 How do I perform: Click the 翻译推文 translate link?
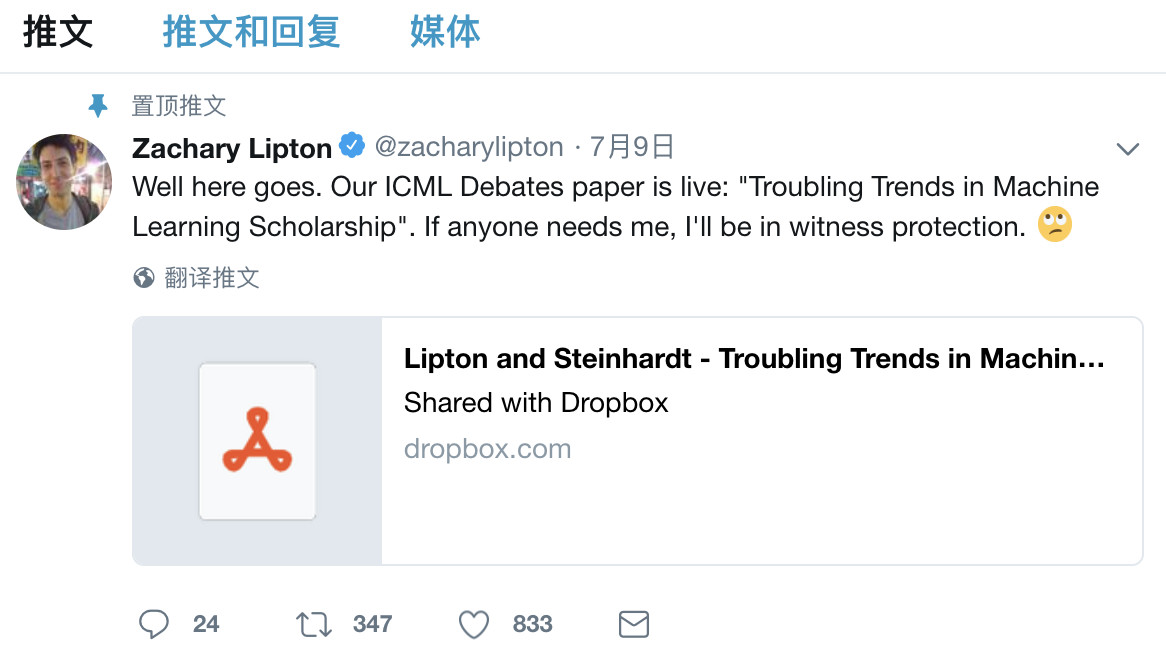(212, 278)
